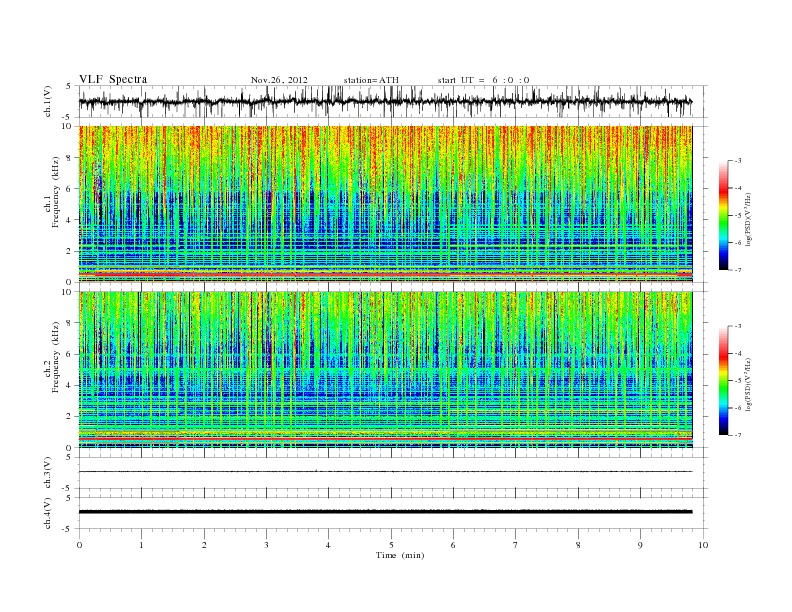Image resolution: width=792 pixels, height=612 pixels.
Task: Click time axis tick label "3"
Action: 266,545
